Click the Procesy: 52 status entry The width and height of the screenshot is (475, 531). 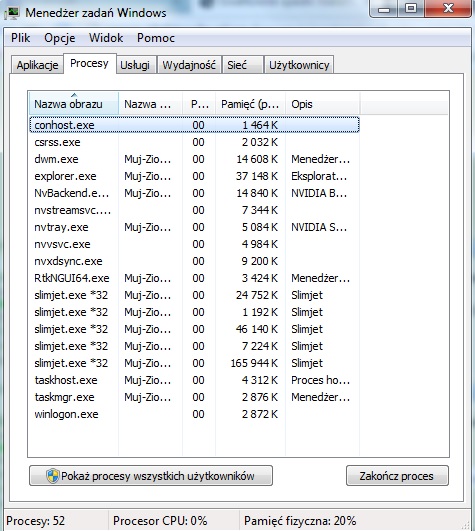point(36,521)
